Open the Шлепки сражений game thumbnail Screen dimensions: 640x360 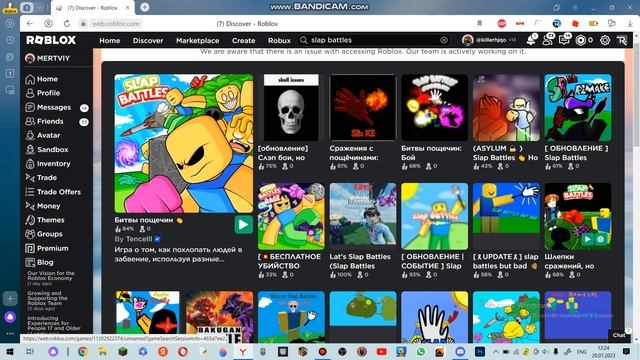[578, 216]
